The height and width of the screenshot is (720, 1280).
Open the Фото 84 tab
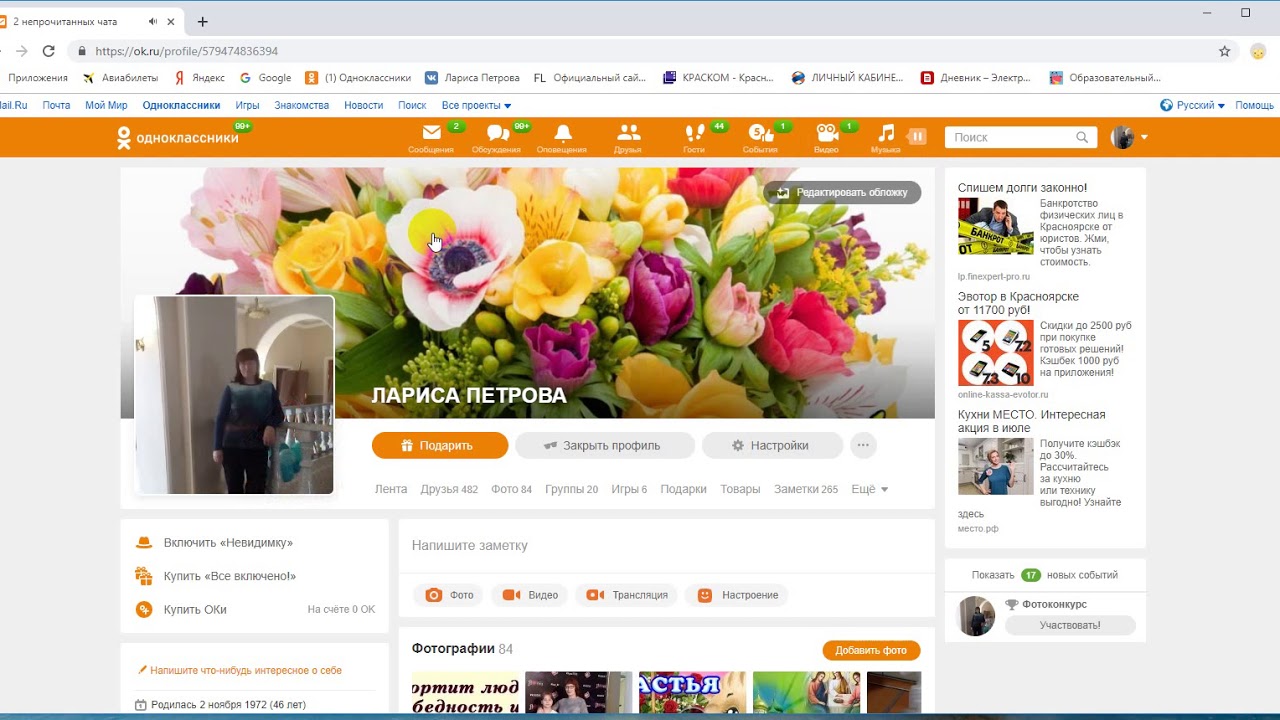(x=511, y=489)
